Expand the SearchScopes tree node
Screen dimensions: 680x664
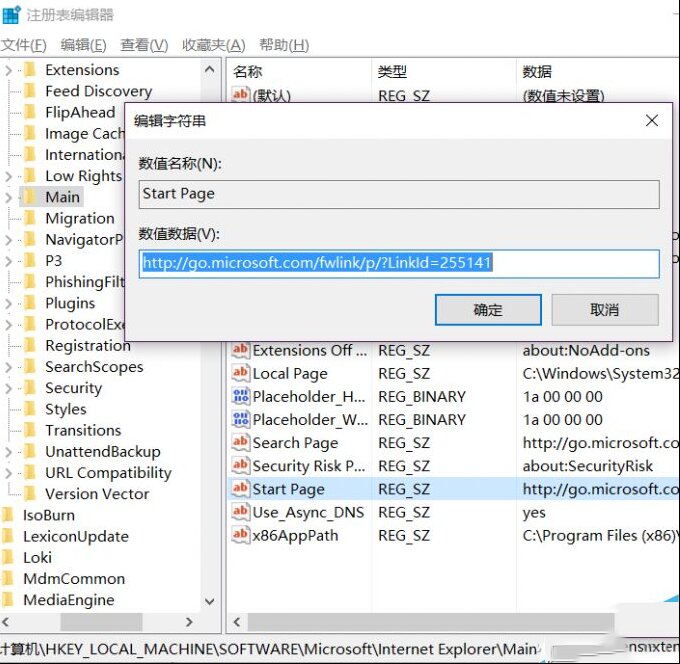point(8,367)
